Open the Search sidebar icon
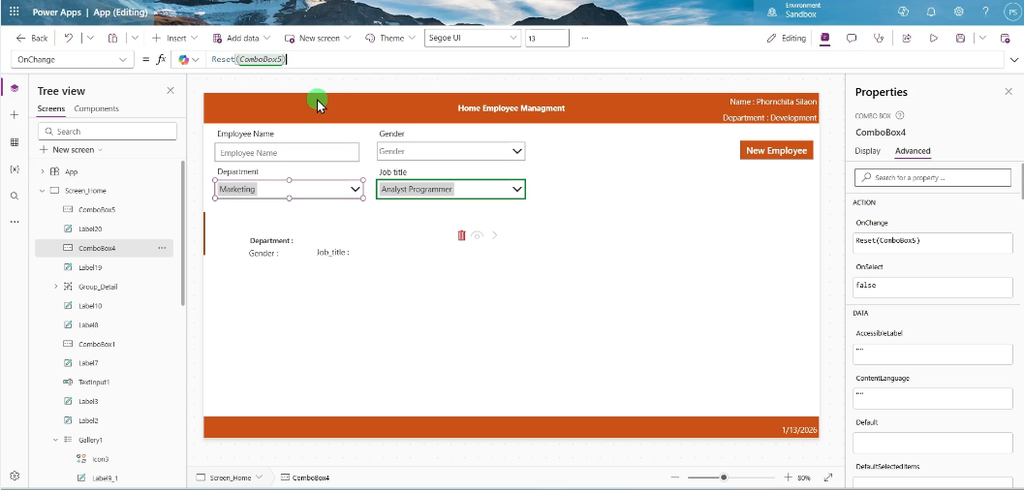Screen dimensions: 1024x490 (x=14, y=195)
